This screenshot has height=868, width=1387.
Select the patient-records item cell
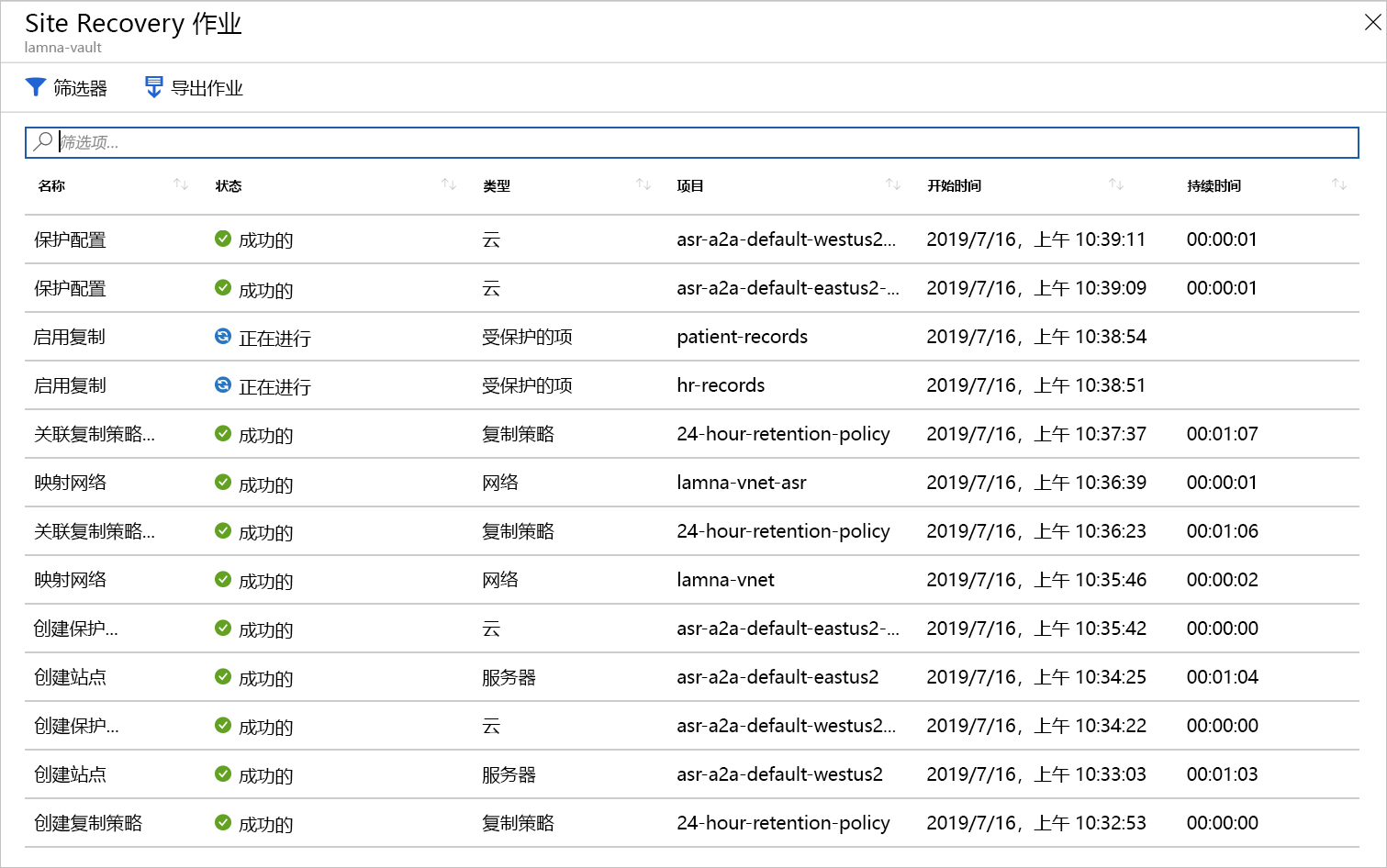point(742,337)
